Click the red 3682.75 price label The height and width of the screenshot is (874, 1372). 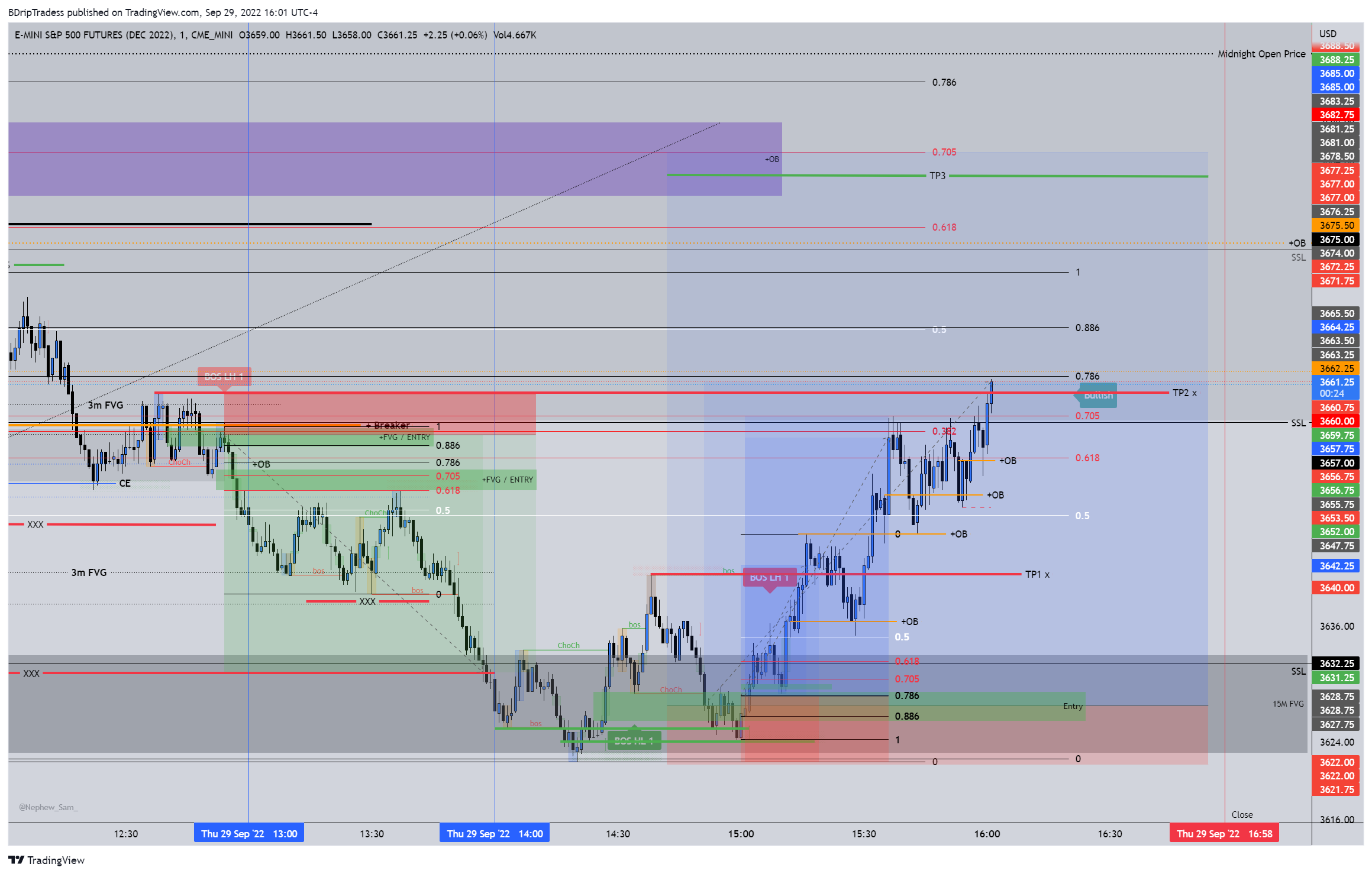[1337, 115]
